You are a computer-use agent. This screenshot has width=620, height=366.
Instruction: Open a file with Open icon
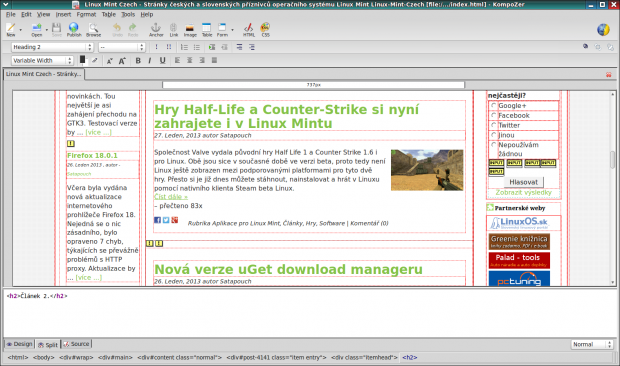click(x=36, y=30)
